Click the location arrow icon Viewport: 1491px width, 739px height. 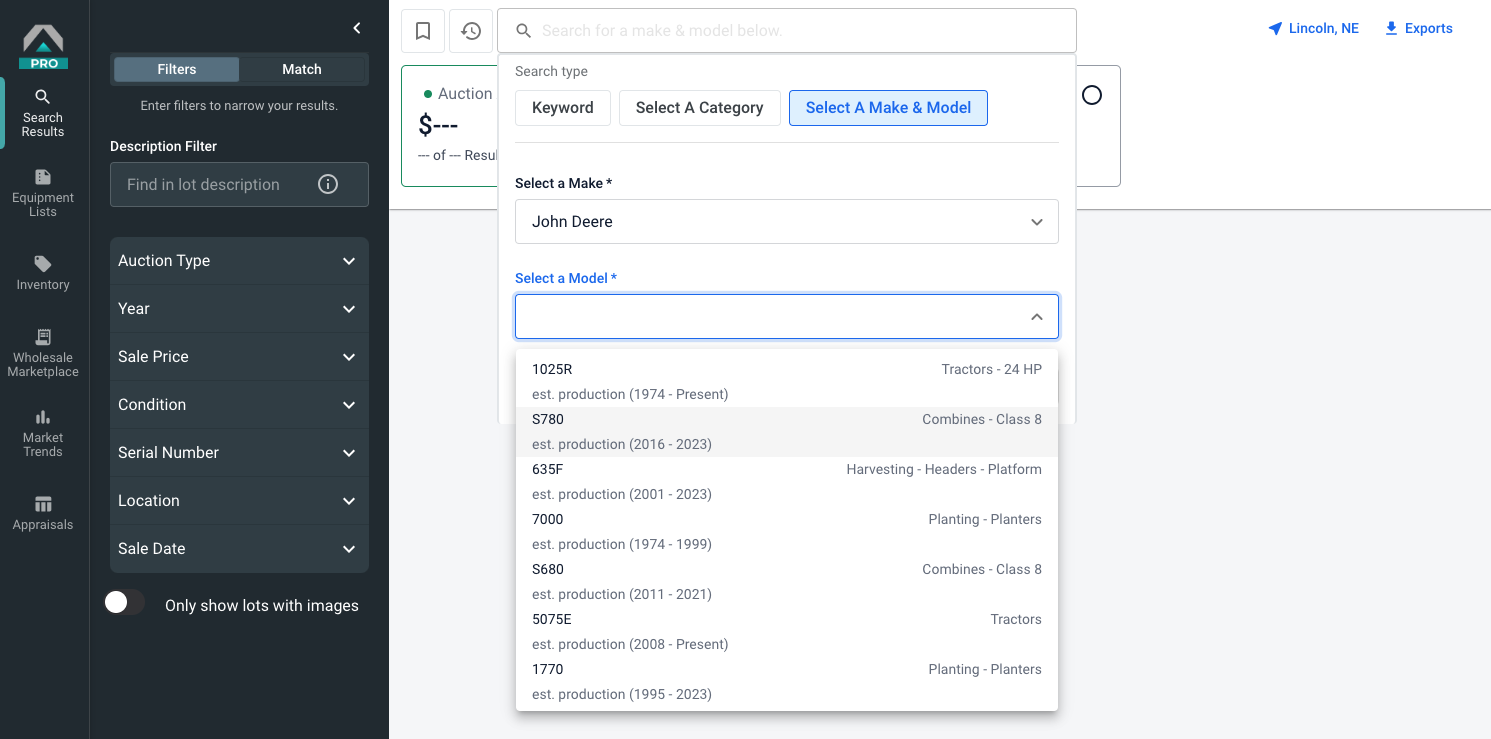click(x=1275, y=29)
